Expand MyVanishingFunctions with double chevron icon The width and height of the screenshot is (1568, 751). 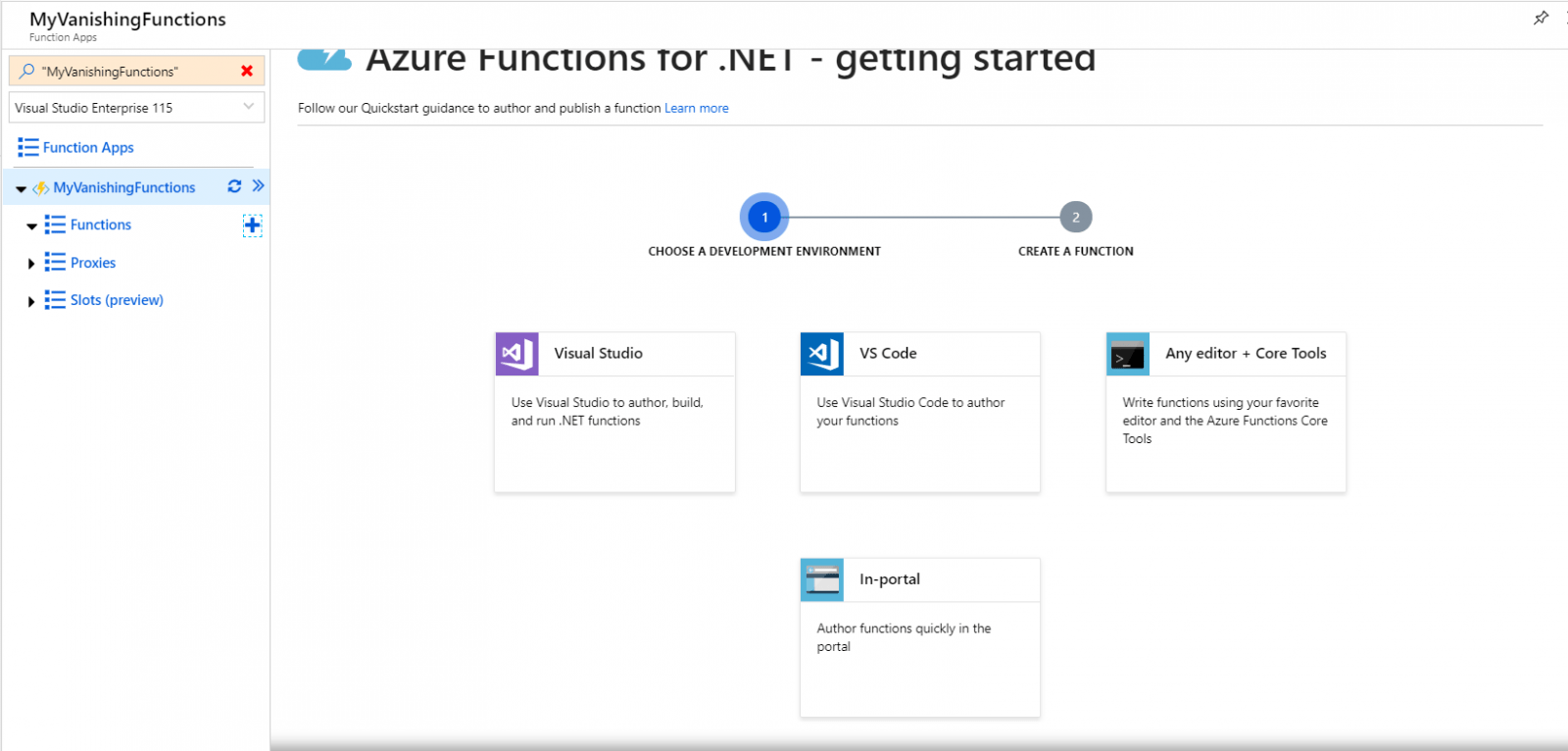[x=259, y=186]
